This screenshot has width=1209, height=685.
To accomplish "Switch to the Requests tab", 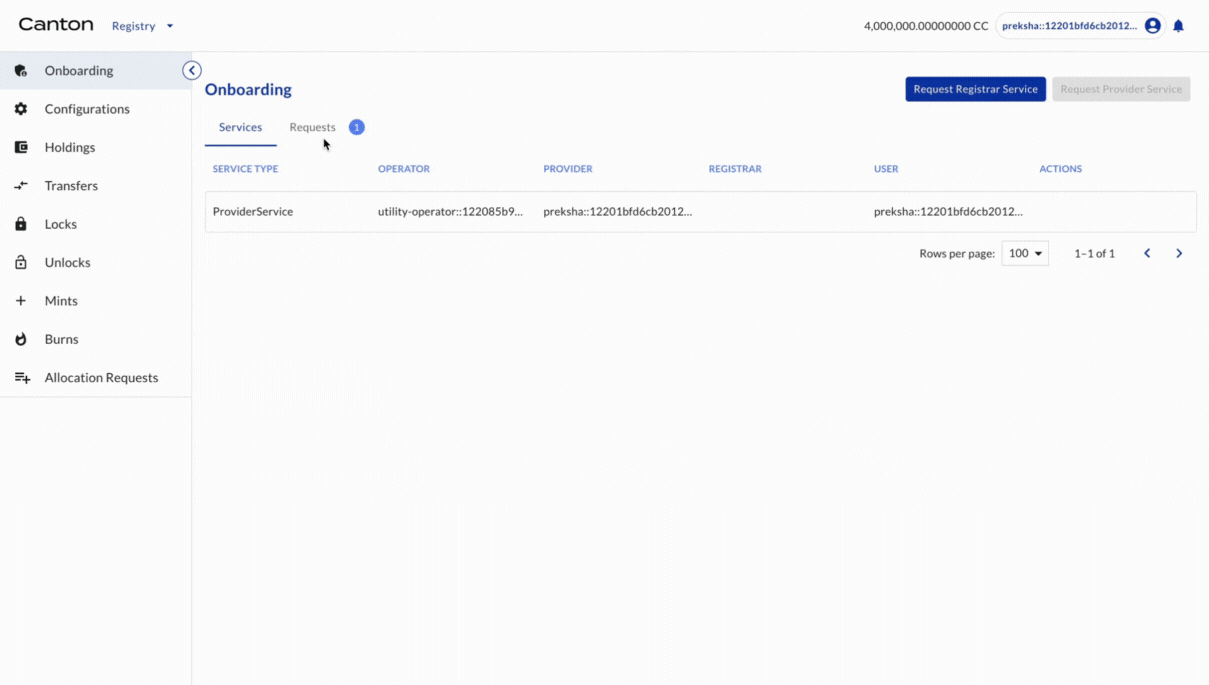I will coord(313,127).
